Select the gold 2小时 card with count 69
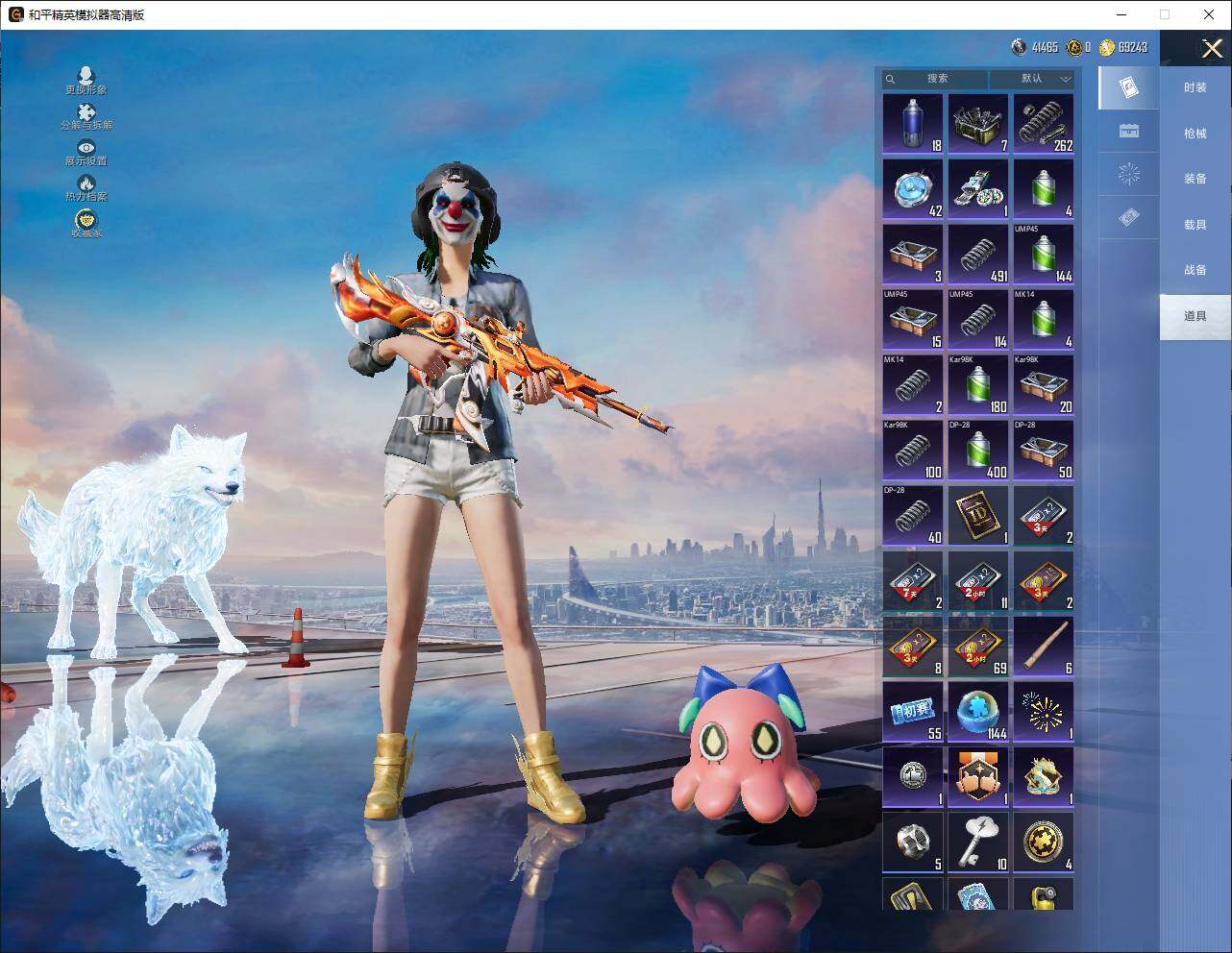Screen dimensions: 1232x953 point(978,647)
